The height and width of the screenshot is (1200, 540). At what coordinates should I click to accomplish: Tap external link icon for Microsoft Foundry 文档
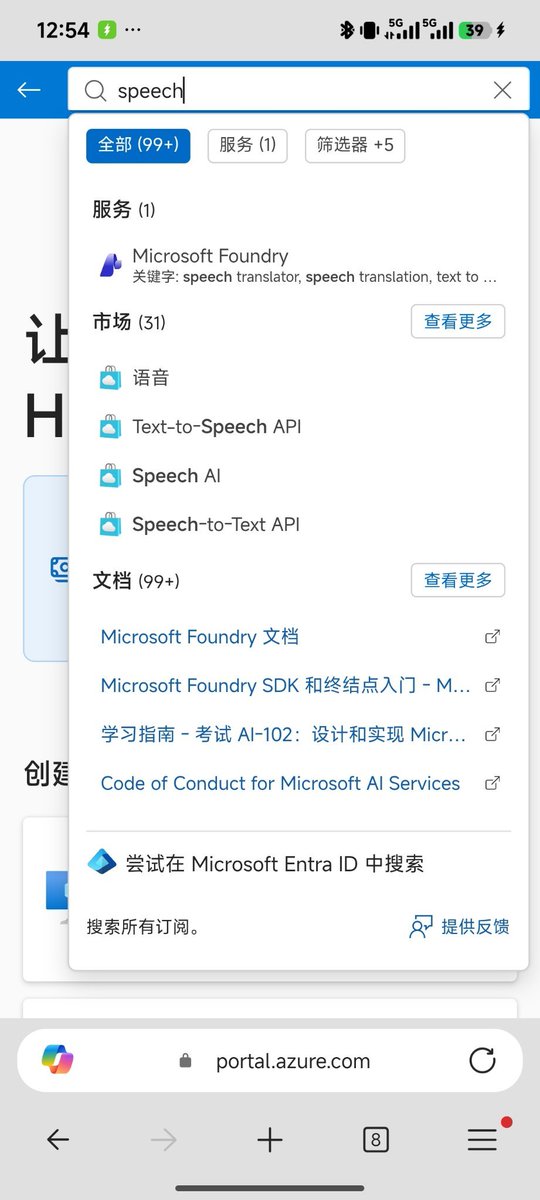tap(492, 636)
